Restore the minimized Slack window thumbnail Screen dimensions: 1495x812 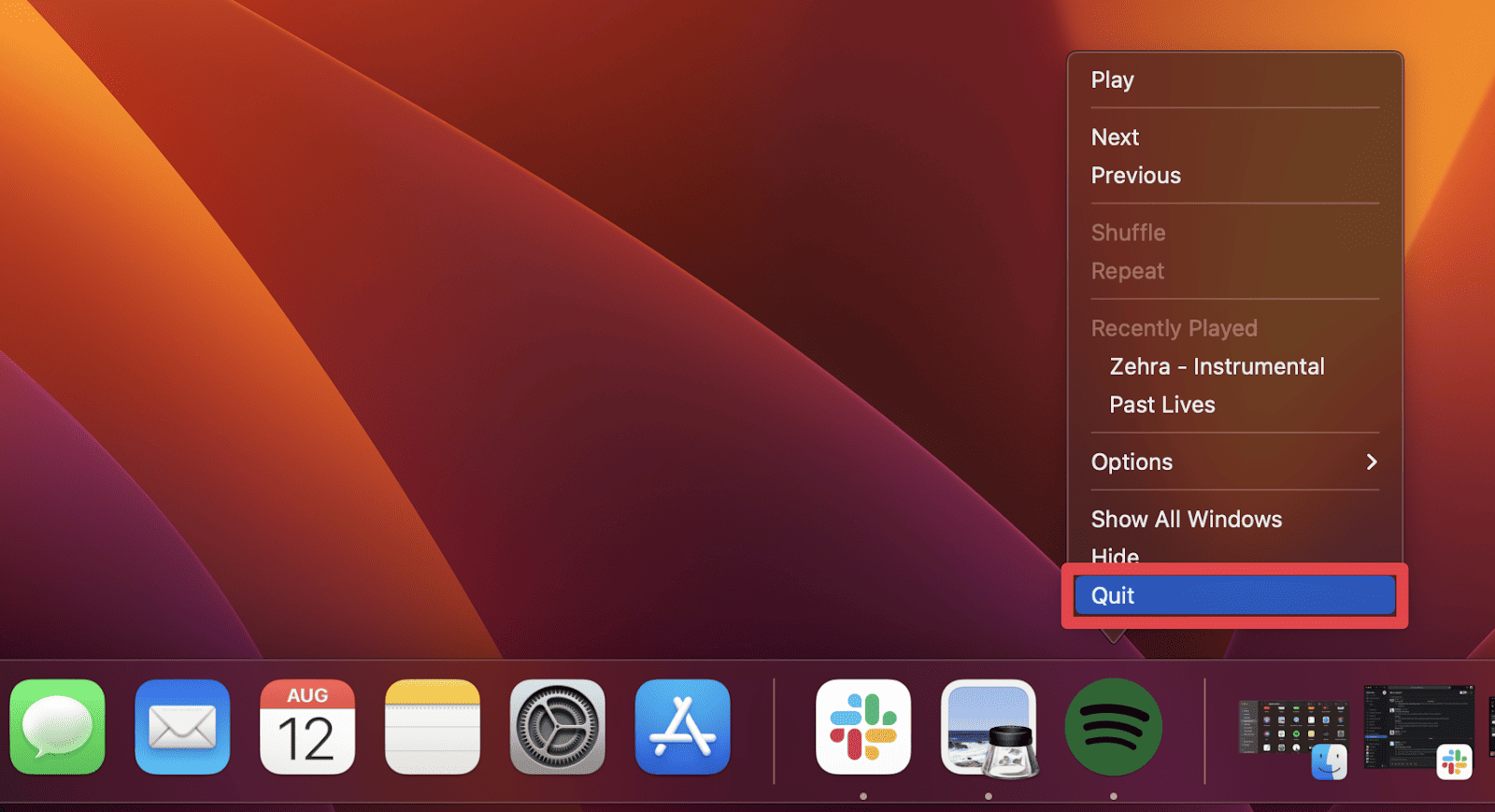coord(1418,732)
